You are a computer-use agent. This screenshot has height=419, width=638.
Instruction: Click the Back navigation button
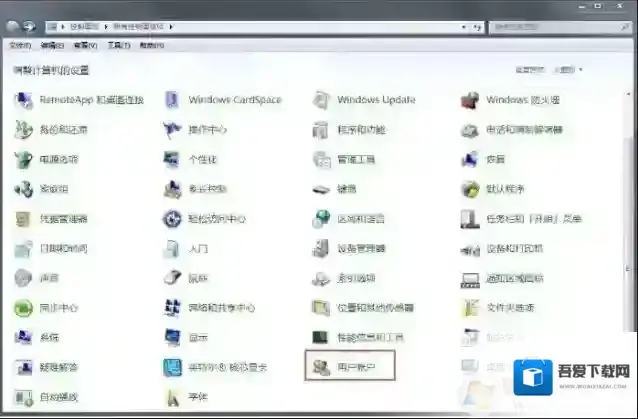pos(13,27)
